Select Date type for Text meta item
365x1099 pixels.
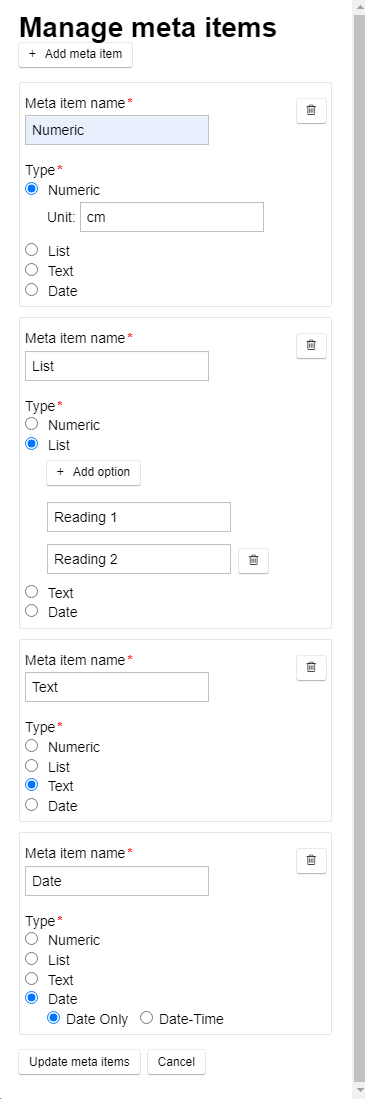32,805
